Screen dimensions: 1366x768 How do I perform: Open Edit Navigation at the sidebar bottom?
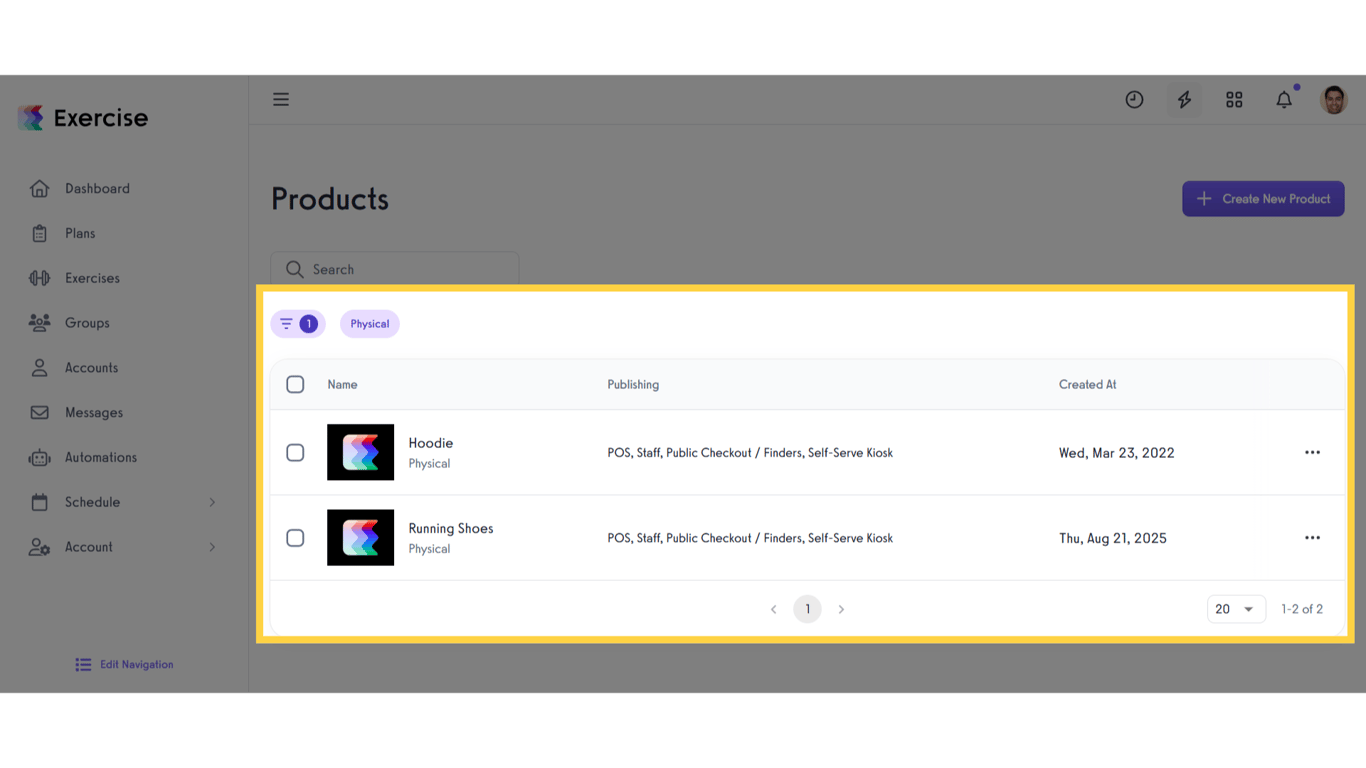point(123,663)
